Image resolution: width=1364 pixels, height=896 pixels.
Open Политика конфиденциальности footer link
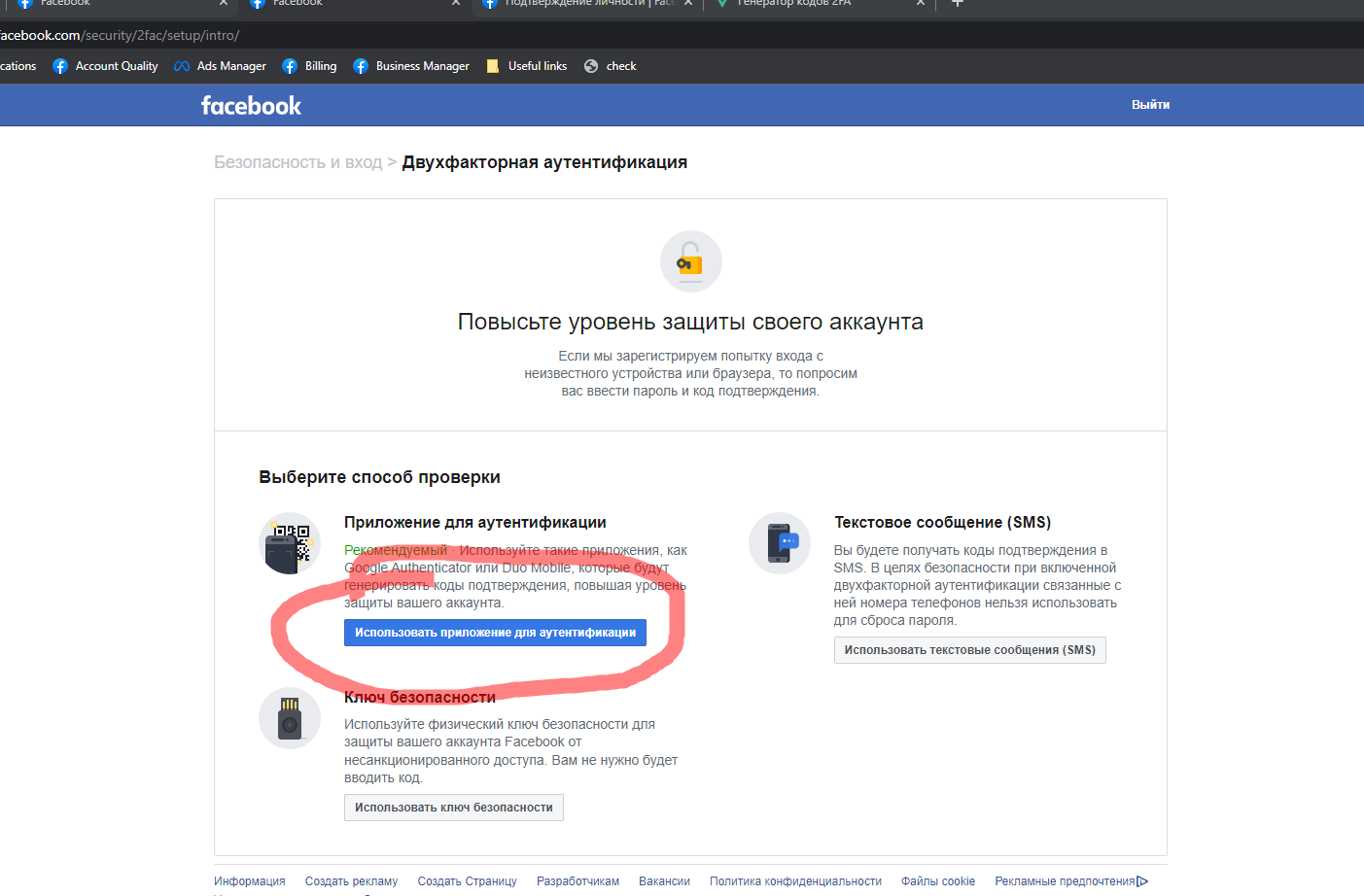795,881
